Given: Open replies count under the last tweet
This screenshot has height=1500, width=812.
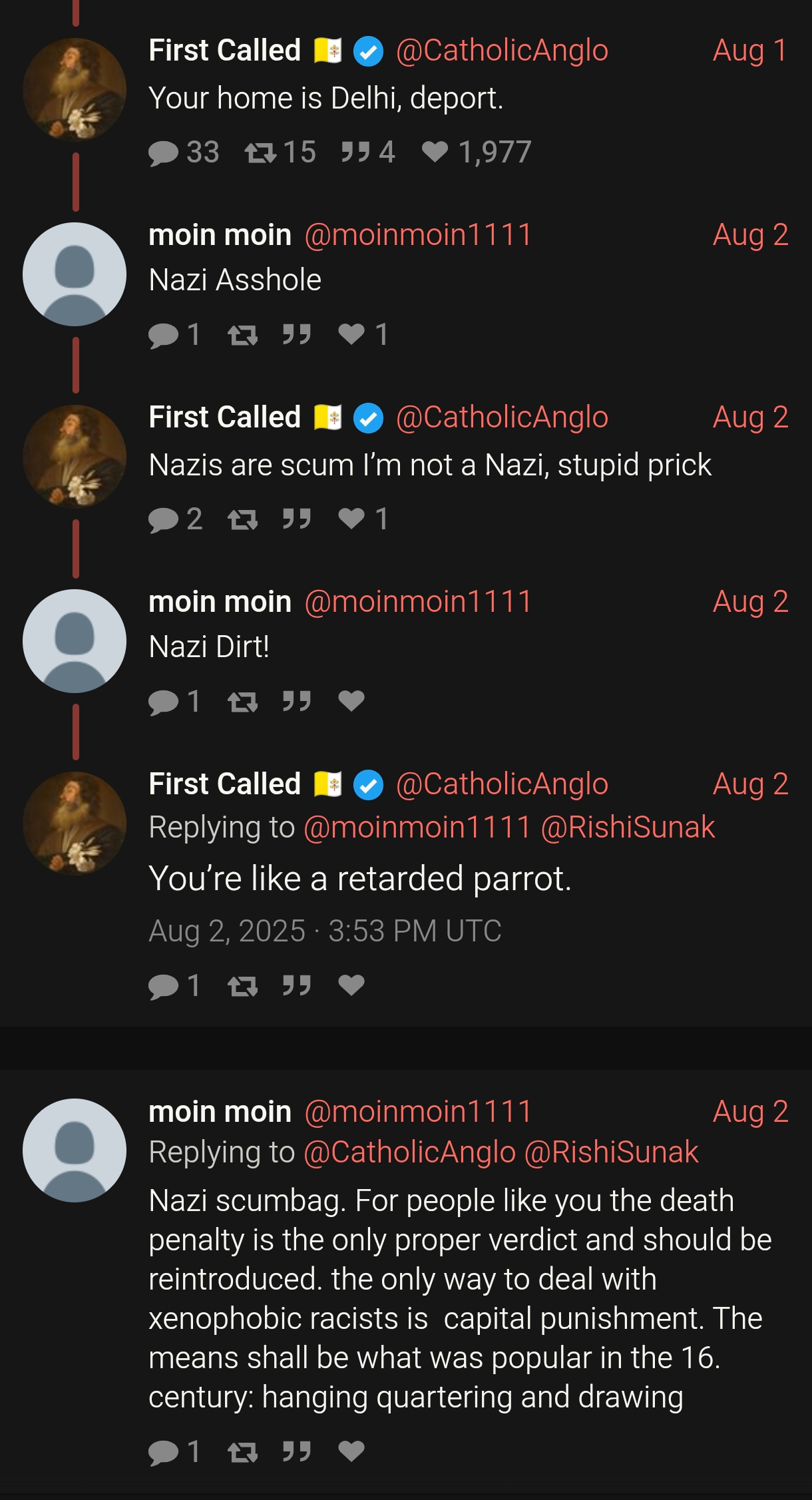Looking at the screenshot, I should pyautogui.click(x=174, y=1451).
